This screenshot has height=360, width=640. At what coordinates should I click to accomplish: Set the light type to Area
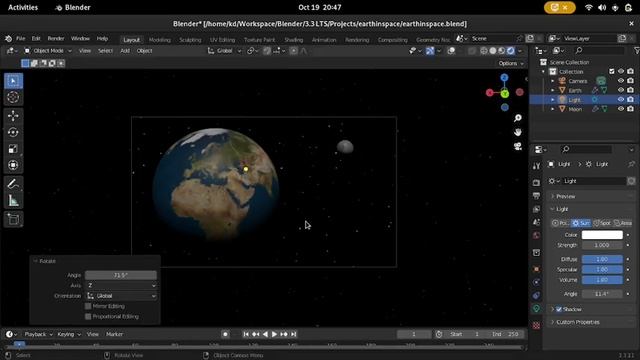click(x=622, y=223)
